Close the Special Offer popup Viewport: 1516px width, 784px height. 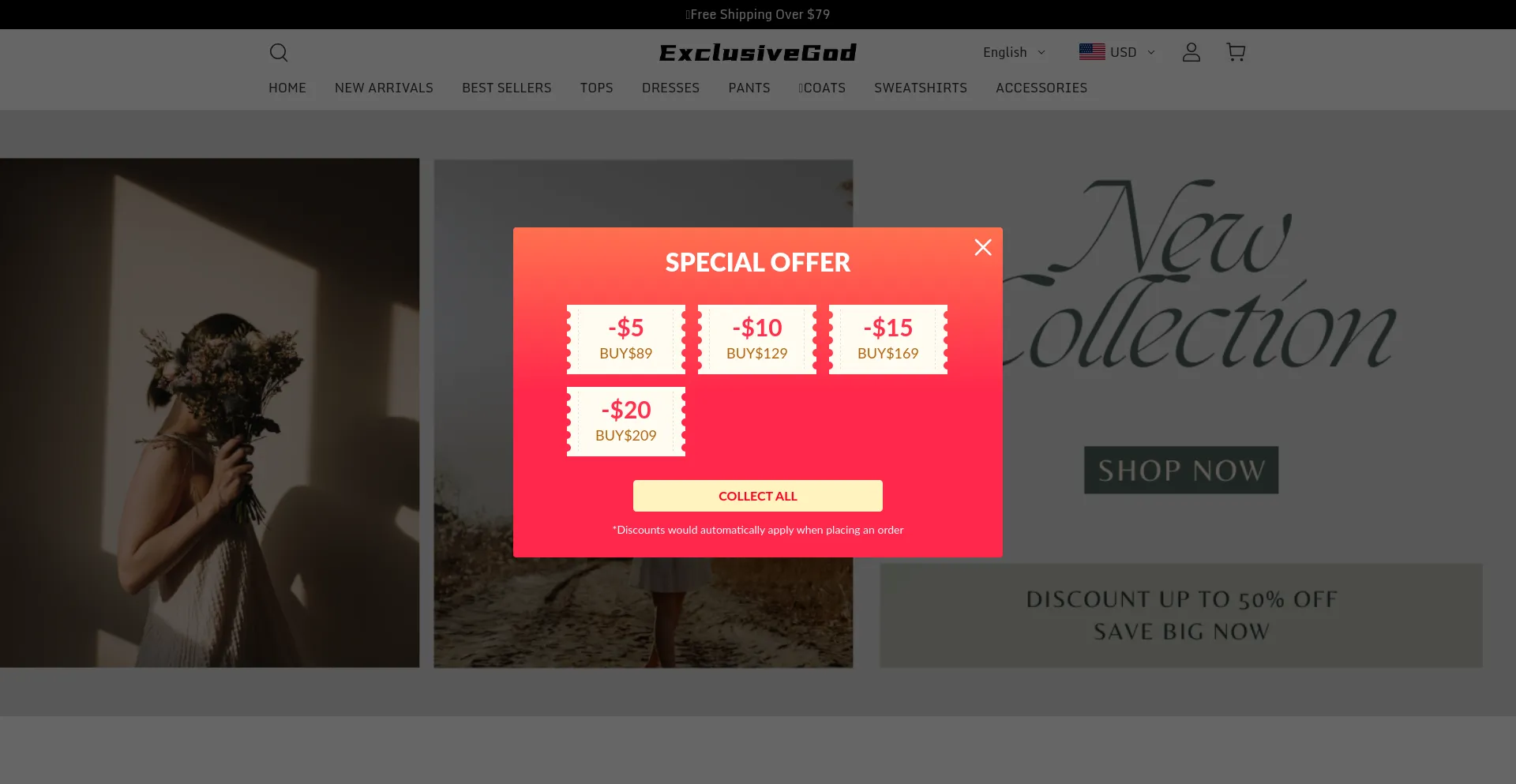point(983,247)
